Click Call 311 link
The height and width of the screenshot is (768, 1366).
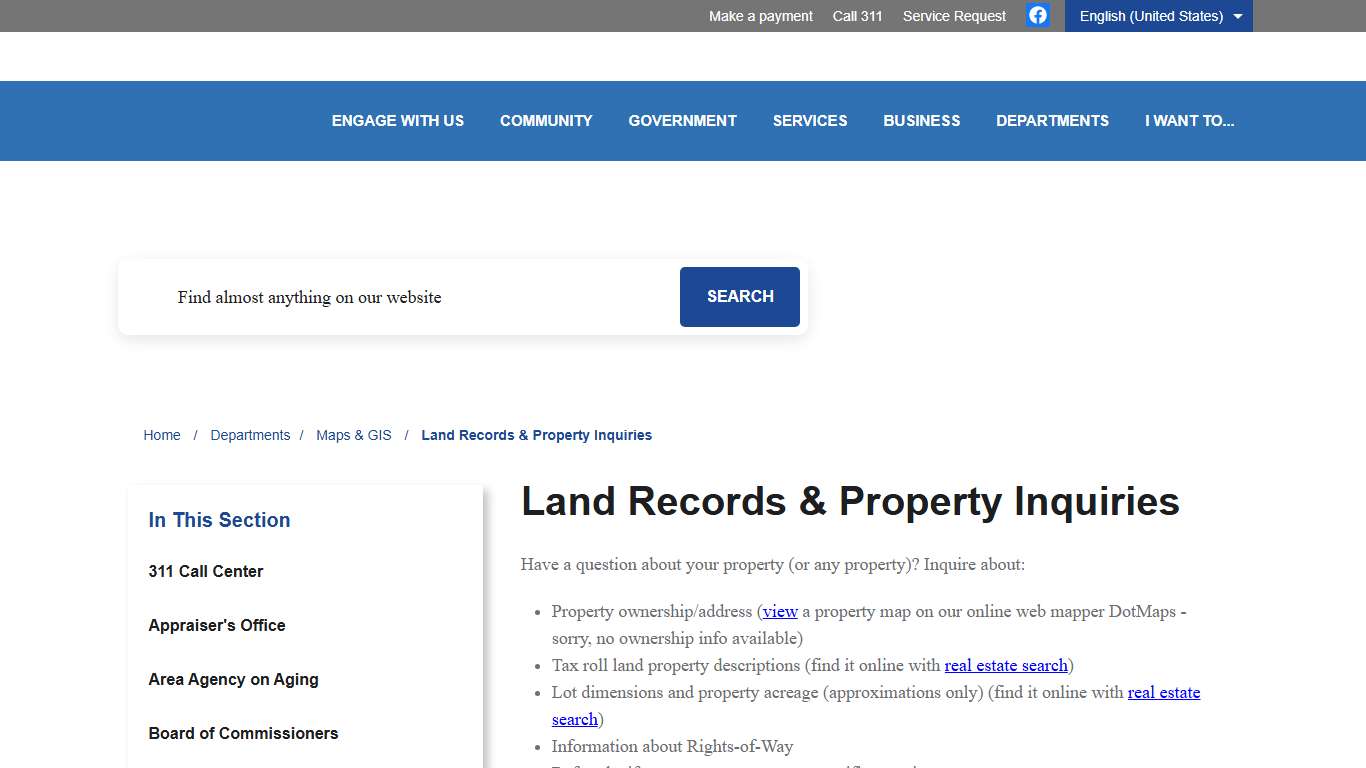tap(857, 15)
